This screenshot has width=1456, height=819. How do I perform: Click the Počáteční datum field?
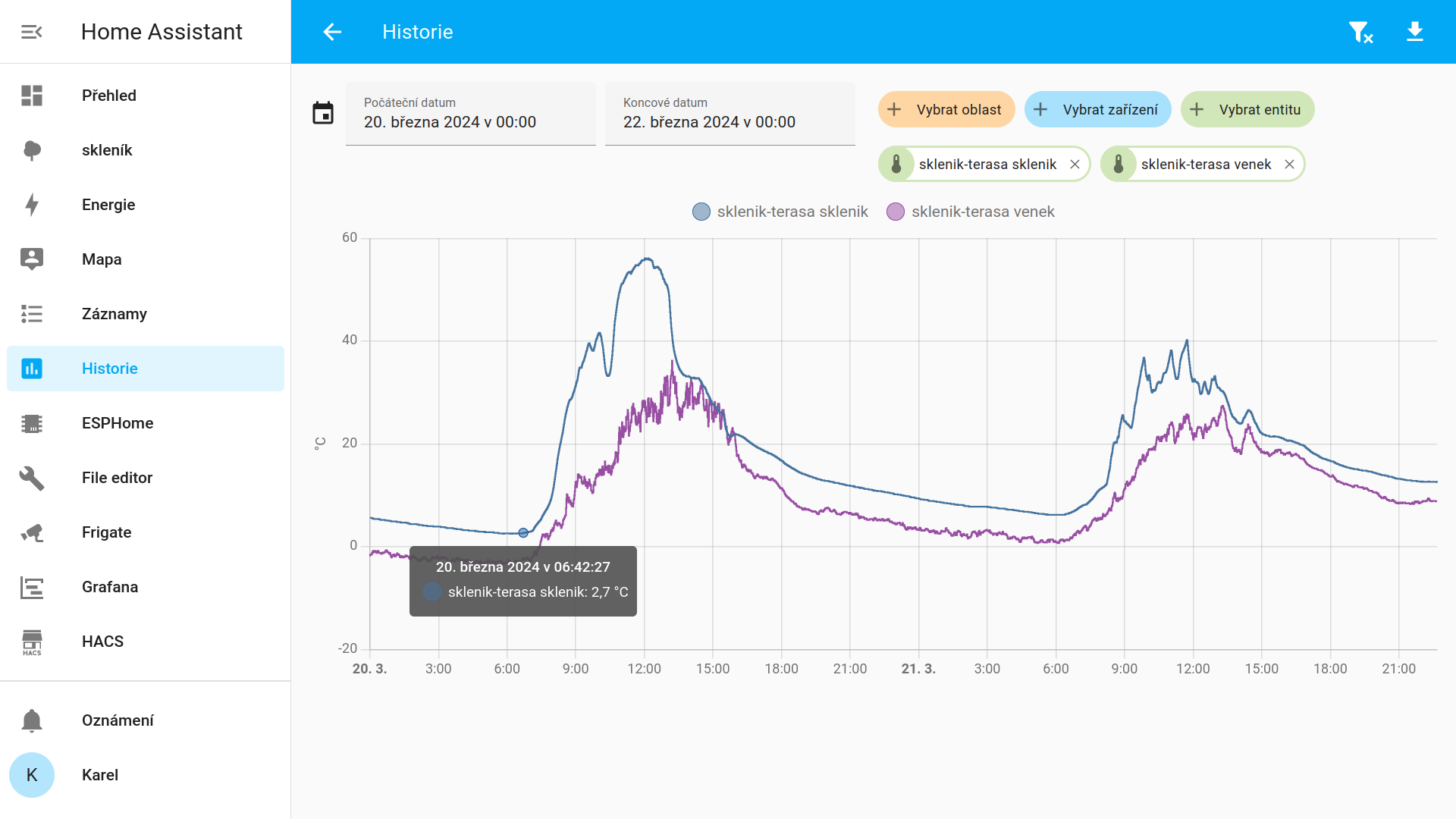[471, 114]
